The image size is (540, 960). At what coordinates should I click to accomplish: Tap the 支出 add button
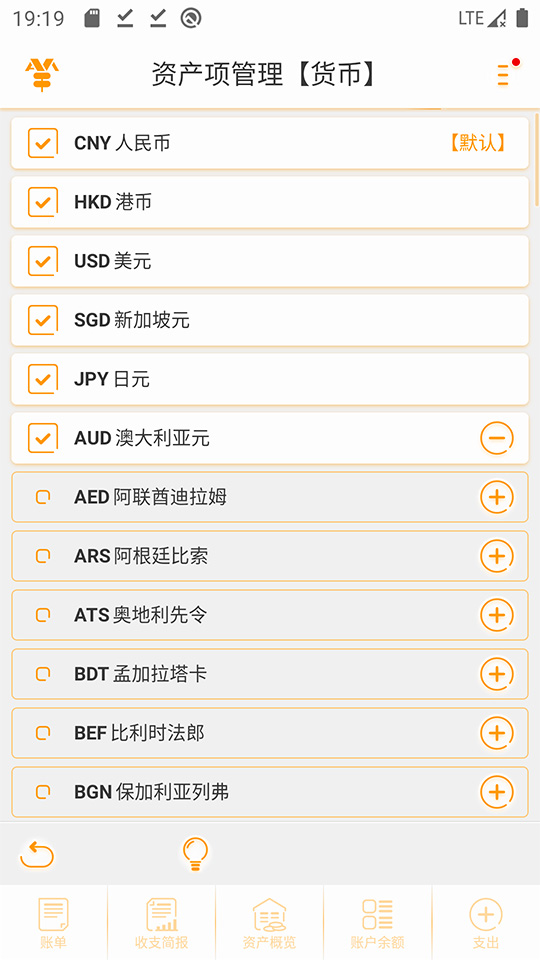(486, 923)
